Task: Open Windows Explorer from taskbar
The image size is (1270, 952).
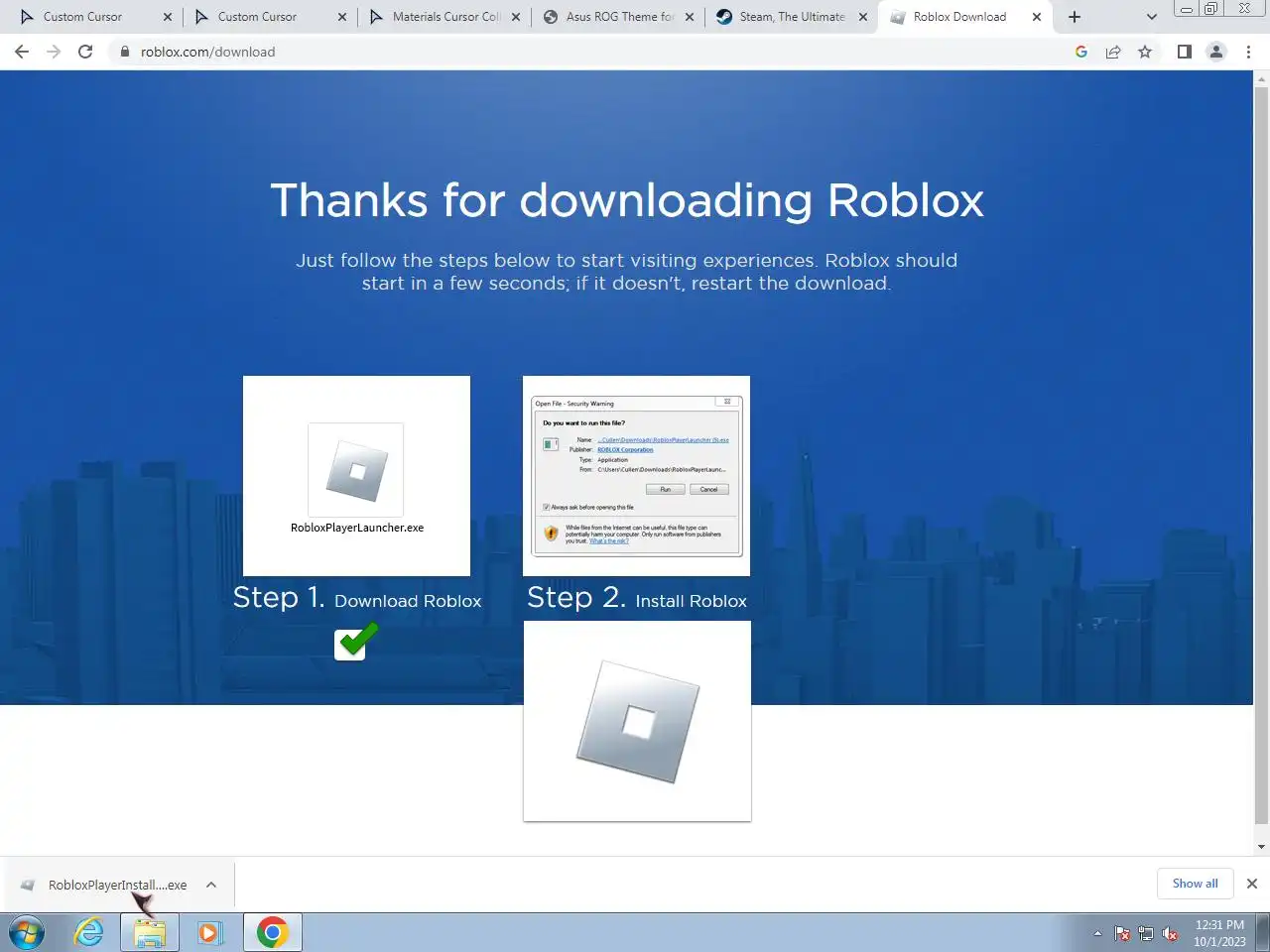Action: click(x=150, y=933)
